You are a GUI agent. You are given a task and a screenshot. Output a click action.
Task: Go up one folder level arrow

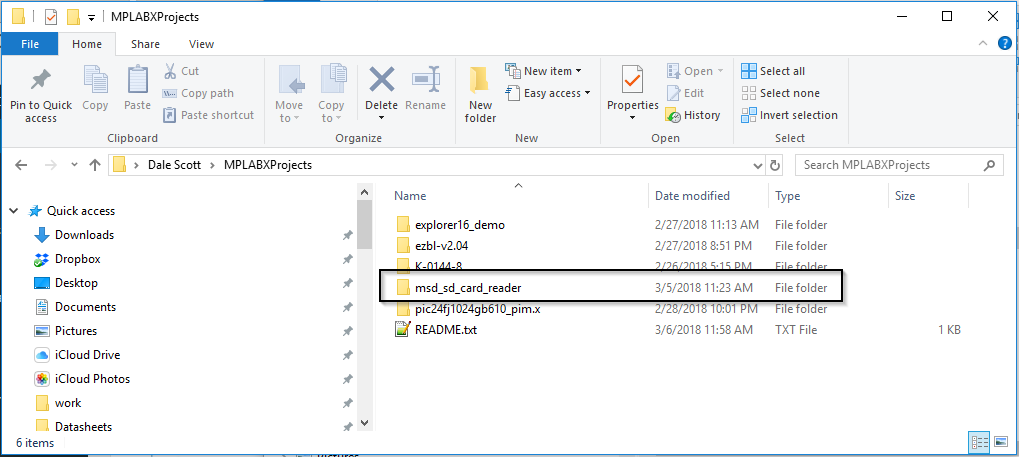[95, 165]
